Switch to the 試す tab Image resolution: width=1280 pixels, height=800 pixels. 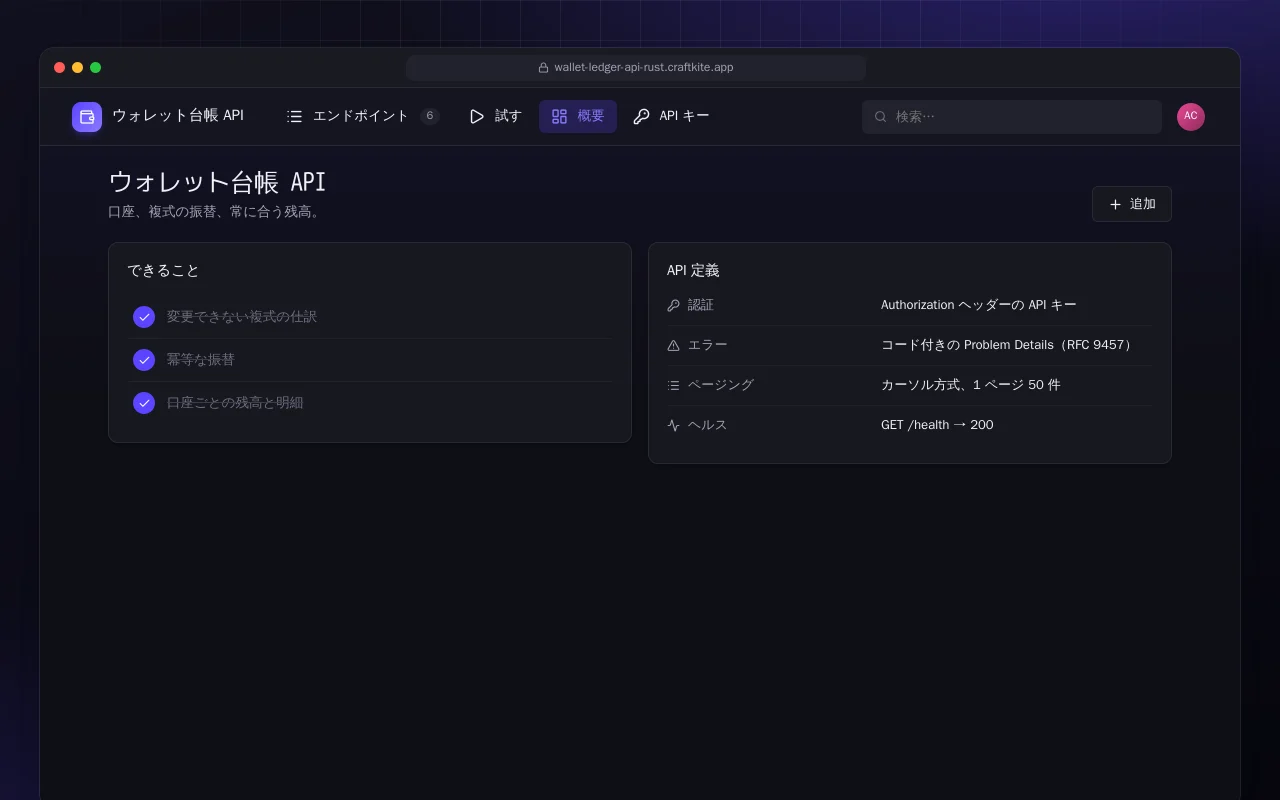click(x=496, y=117)
